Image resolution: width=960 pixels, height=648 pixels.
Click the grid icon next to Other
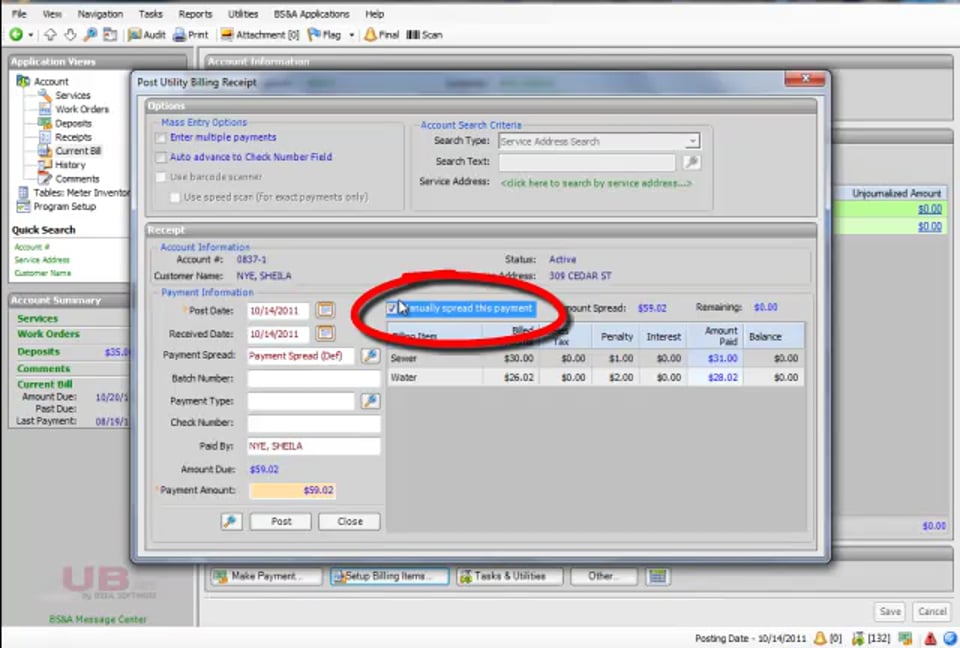[658, 576]
